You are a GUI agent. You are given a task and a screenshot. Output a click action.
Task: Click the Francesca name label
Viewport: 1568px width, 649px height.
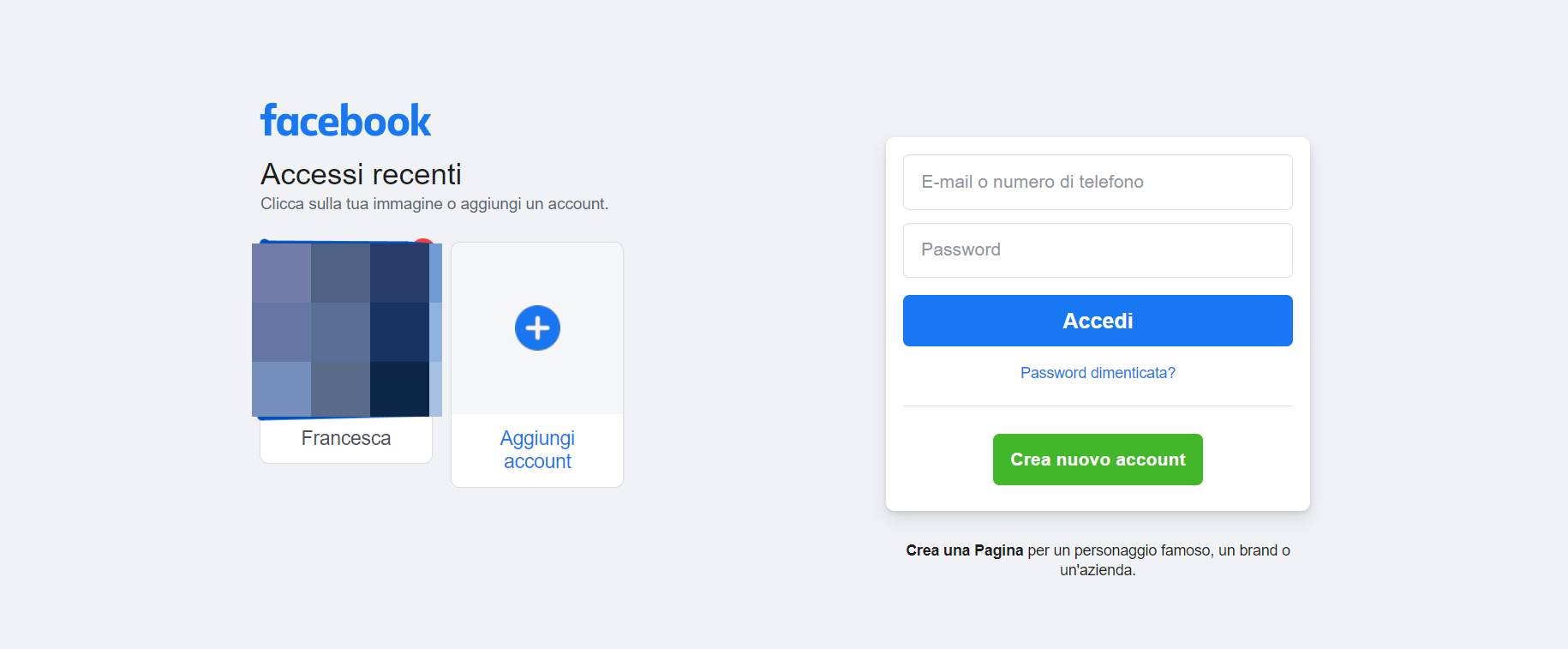[x=345, y=437]
